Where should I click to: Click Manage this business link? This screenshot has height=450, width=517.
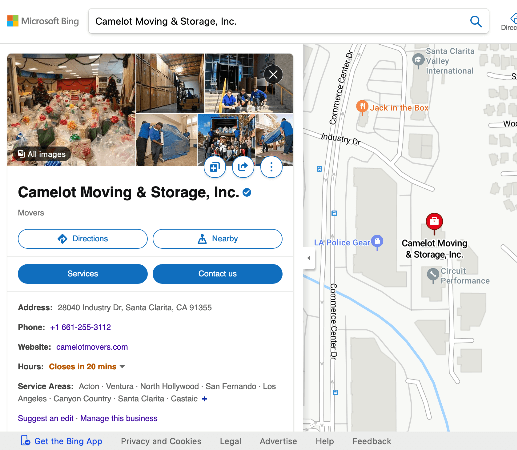[x=119, y=418]
